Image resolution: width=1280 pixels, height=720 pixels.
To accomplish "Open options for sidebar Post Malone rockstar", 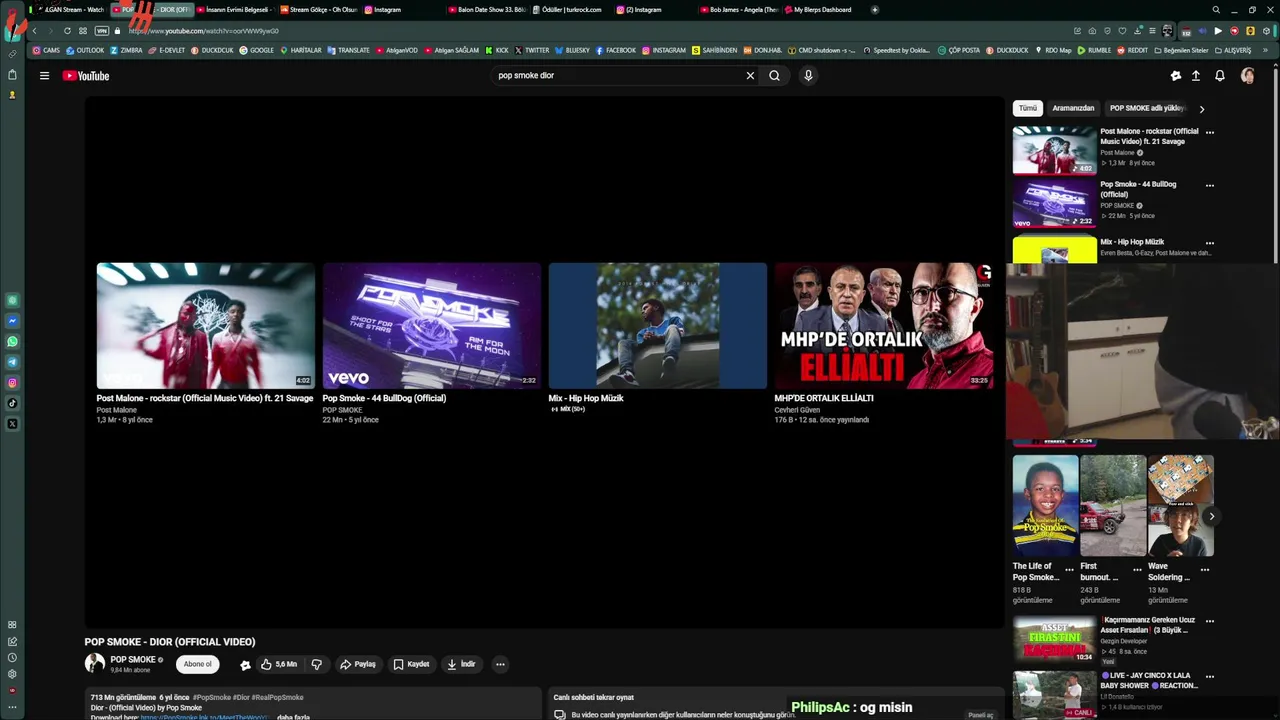I will point(1210,132).
